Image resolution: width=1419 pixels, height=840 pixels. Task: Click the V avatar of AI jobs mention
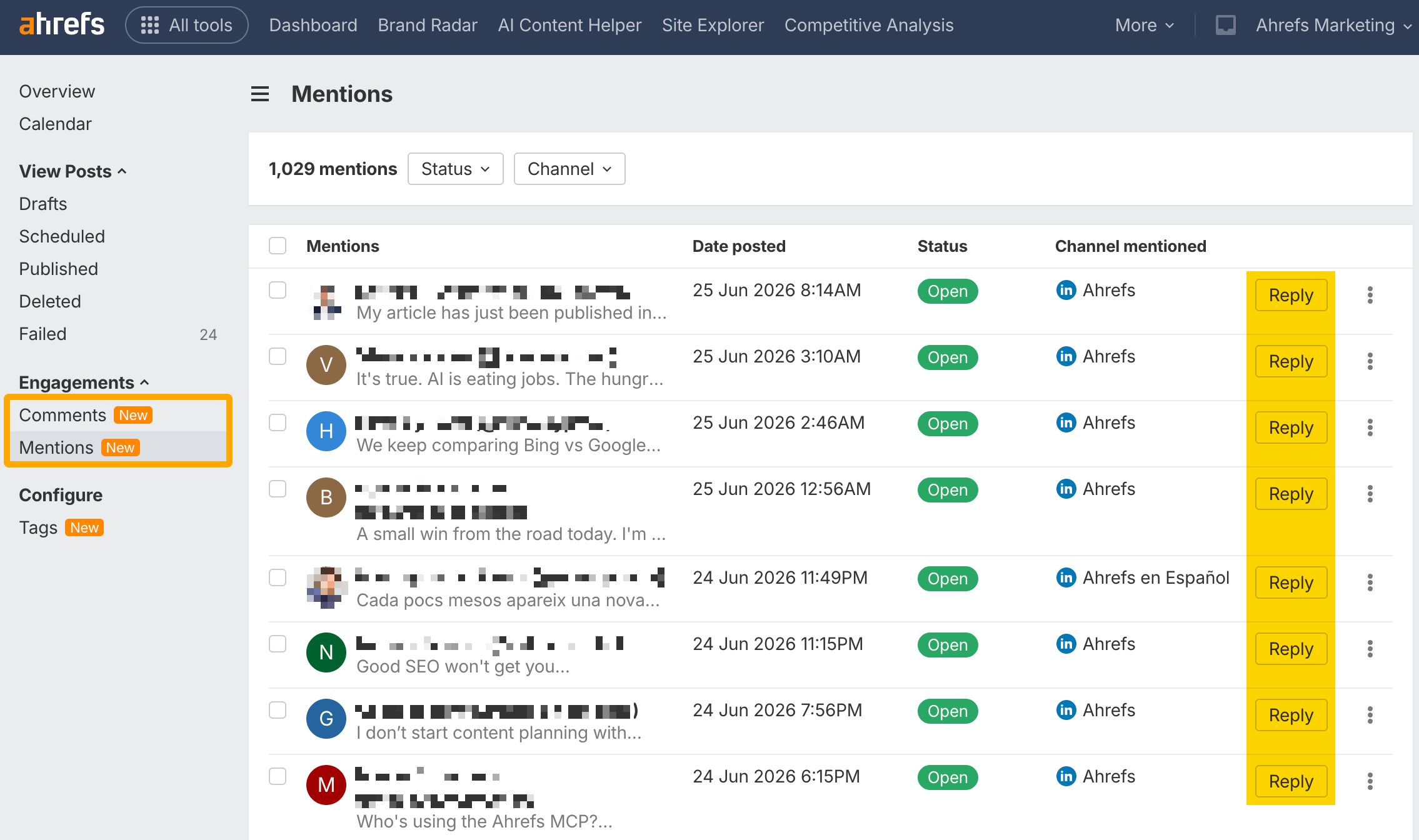326,365
